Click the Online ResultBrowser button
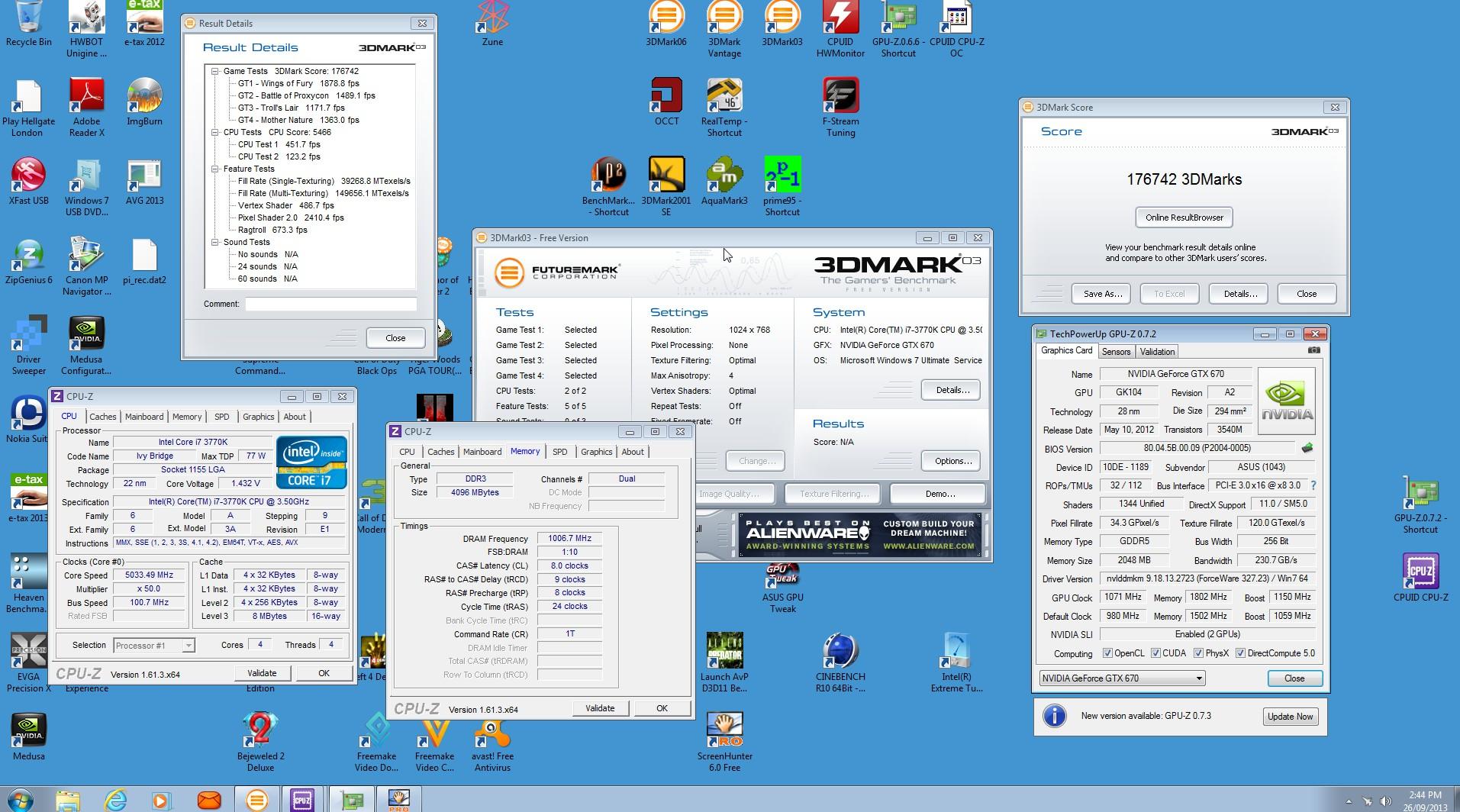 pyautogui.click(x=1184, y=217)
